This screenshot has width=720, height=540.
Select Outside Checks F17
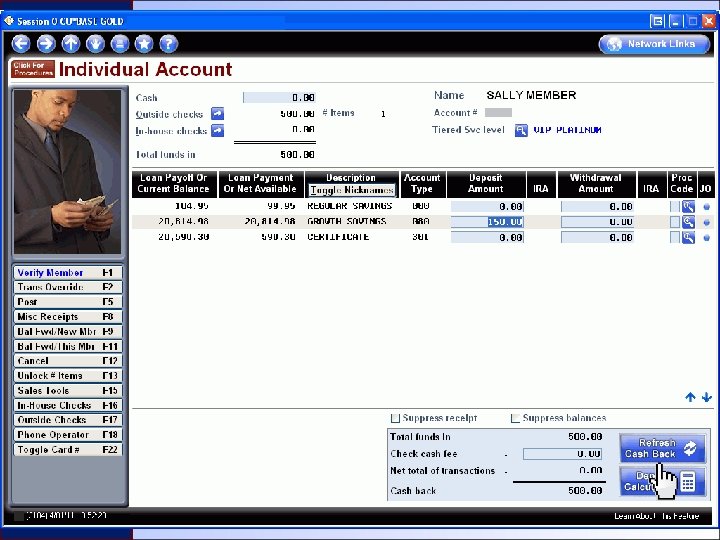coord(68,420)
